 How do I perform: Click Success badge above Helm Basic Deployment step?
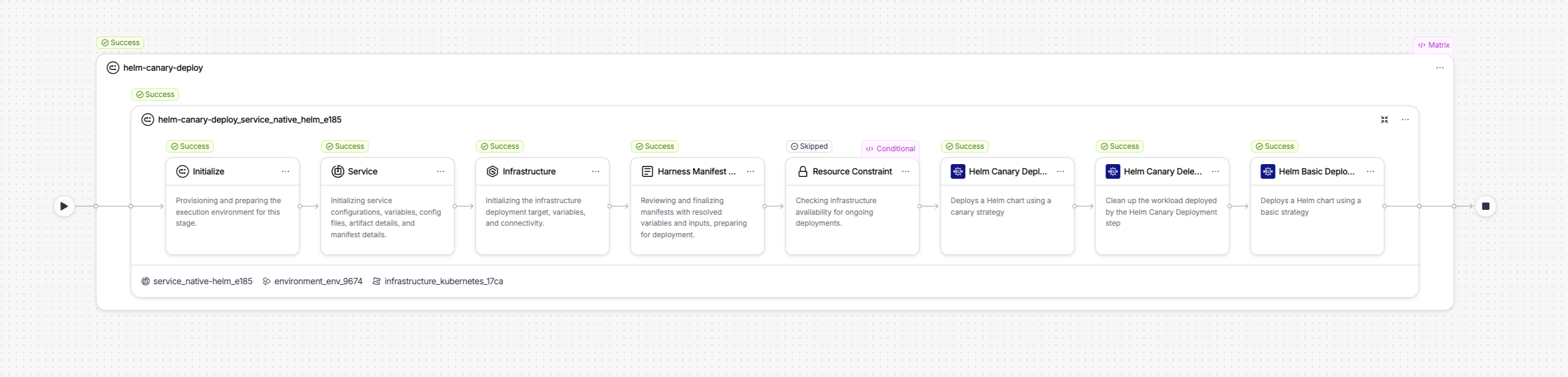coord(1275,146)
